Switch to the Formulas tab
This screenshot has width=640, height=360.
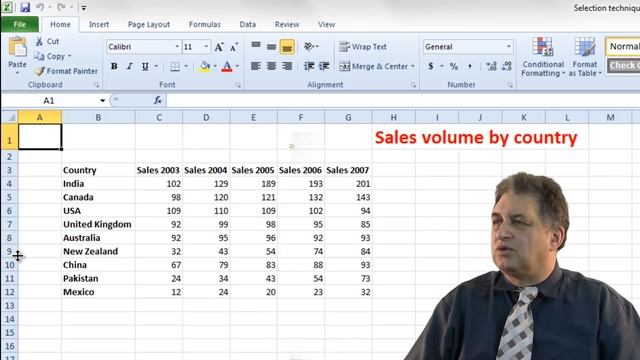[204, 24]
